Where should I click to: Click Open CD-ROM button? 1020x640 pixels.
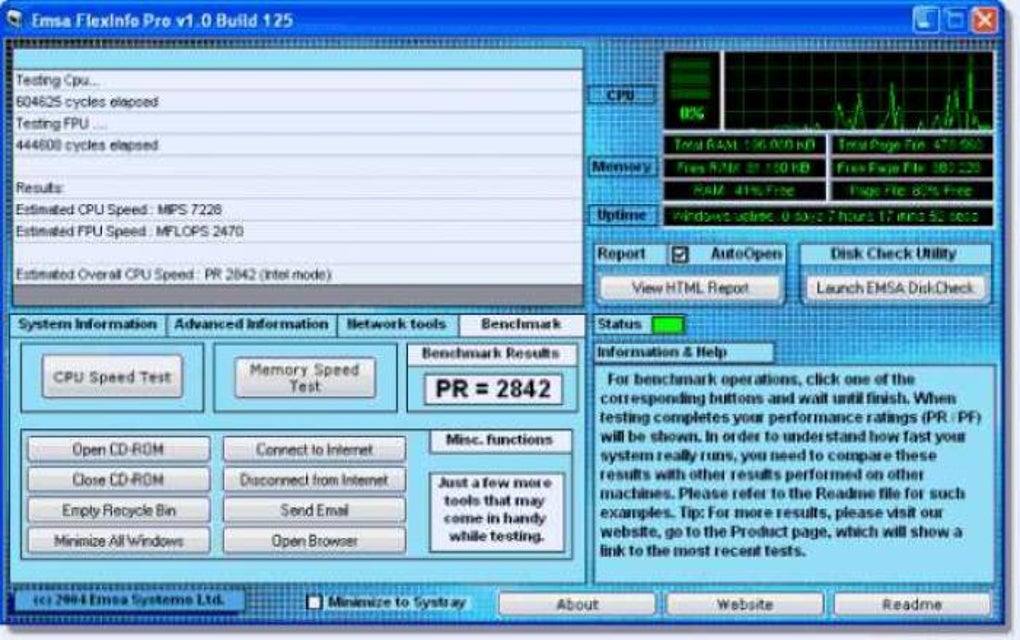pyautogui.click(x=118, y=449)
